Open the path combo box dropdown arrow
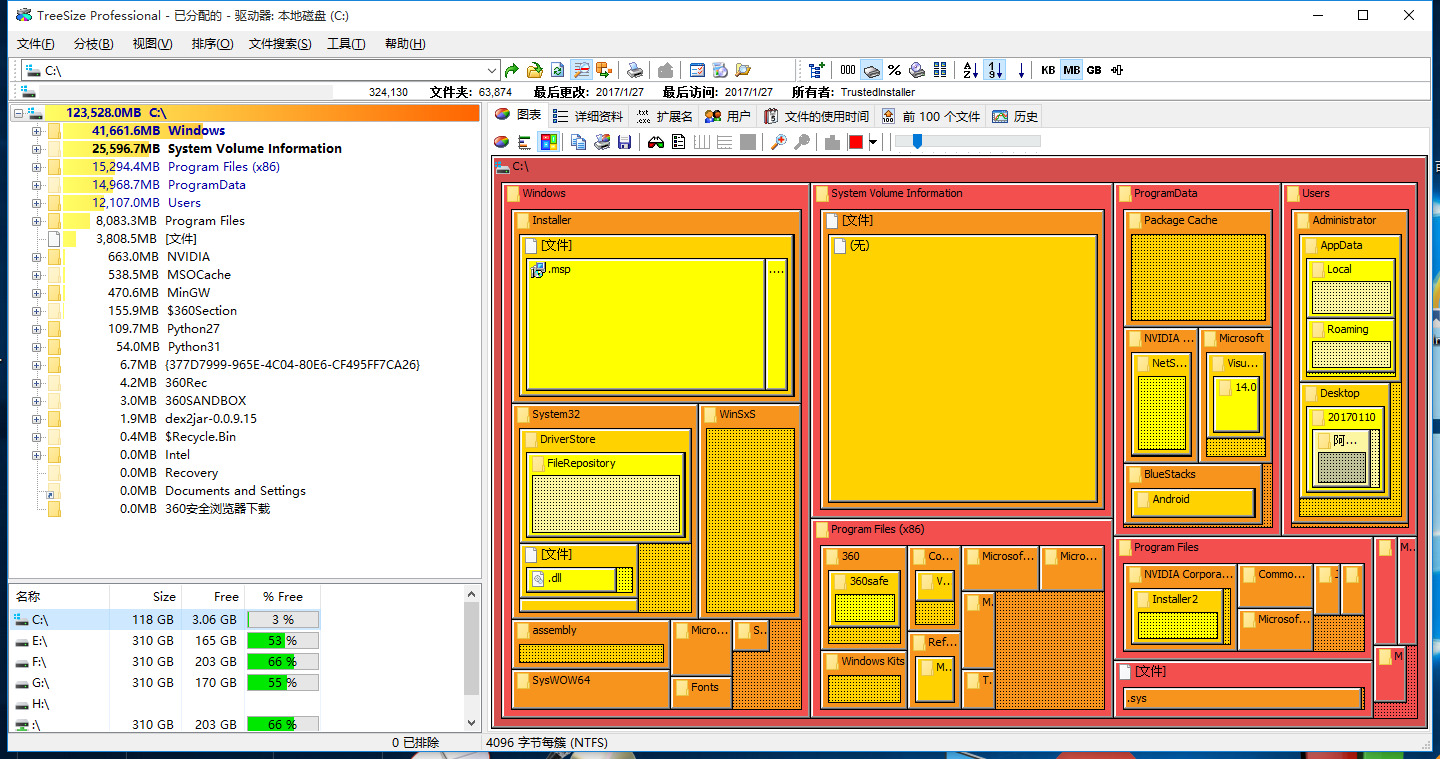This screenshot has width=1440, height=759. (491, 70)
